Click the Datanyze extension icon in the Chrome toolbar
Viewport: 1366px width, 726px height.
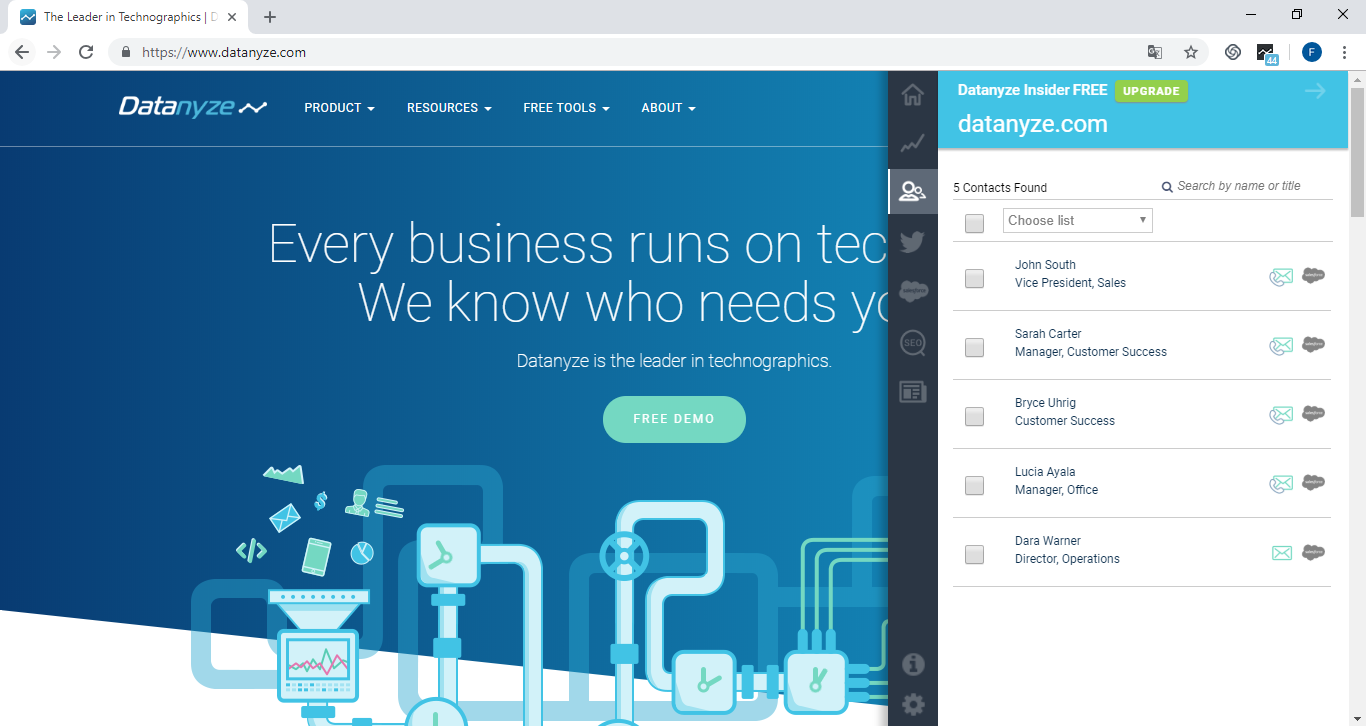[x=1267, y=53]
